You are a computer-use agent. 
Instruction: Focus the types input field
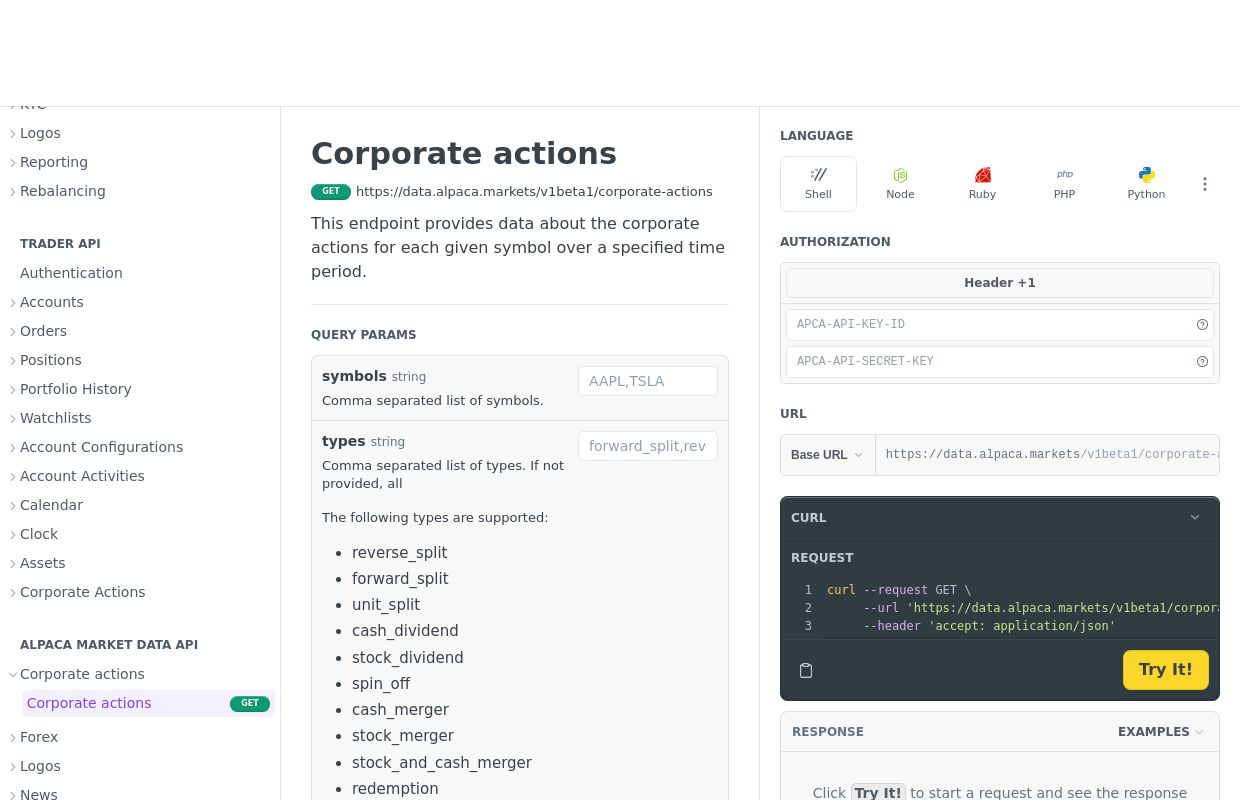point(648,446)
